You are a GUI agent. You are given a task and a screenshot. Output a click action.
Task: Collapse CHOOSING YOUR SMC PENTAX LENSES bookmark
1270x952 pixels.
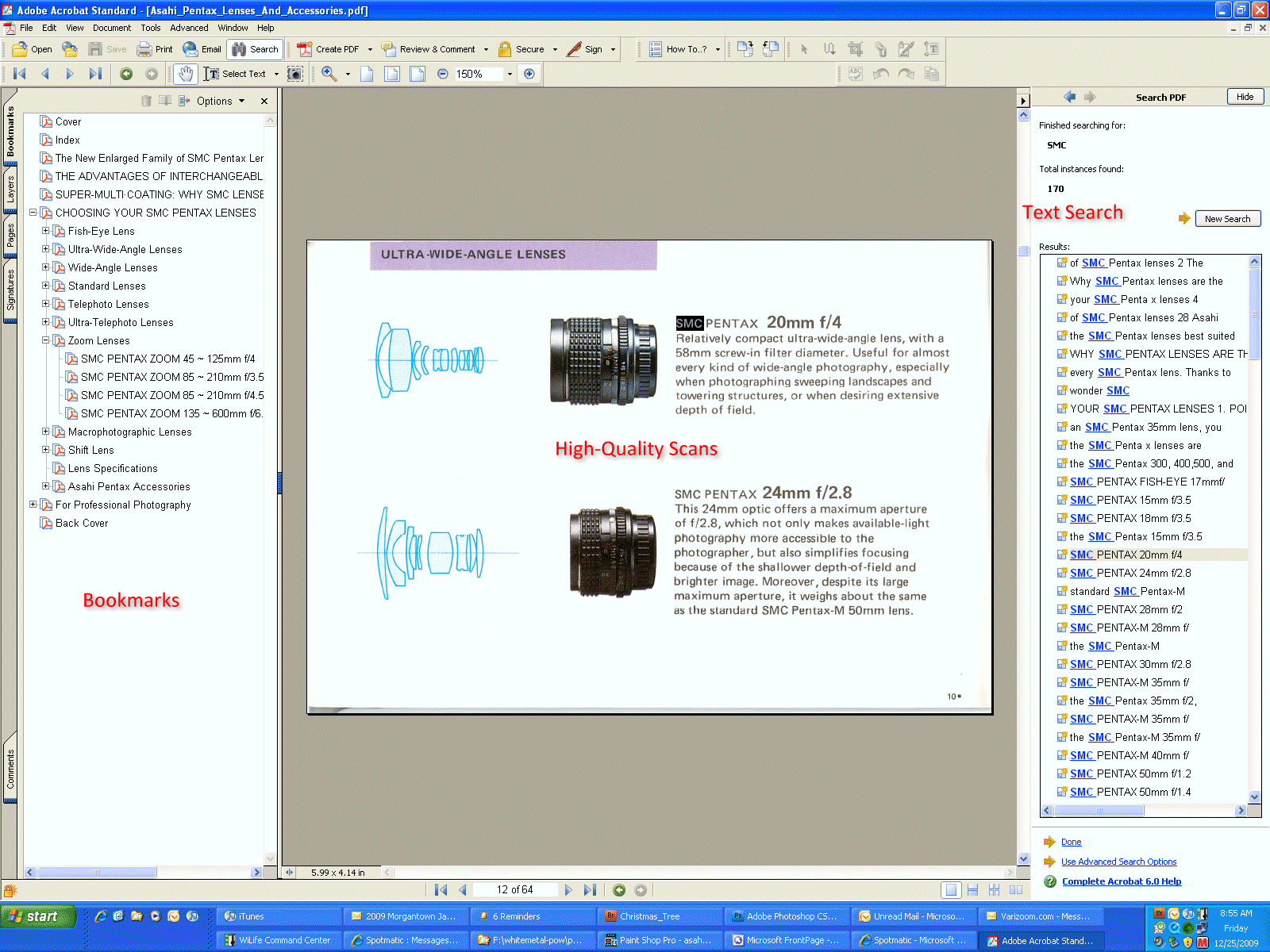[x=33, y=213]
